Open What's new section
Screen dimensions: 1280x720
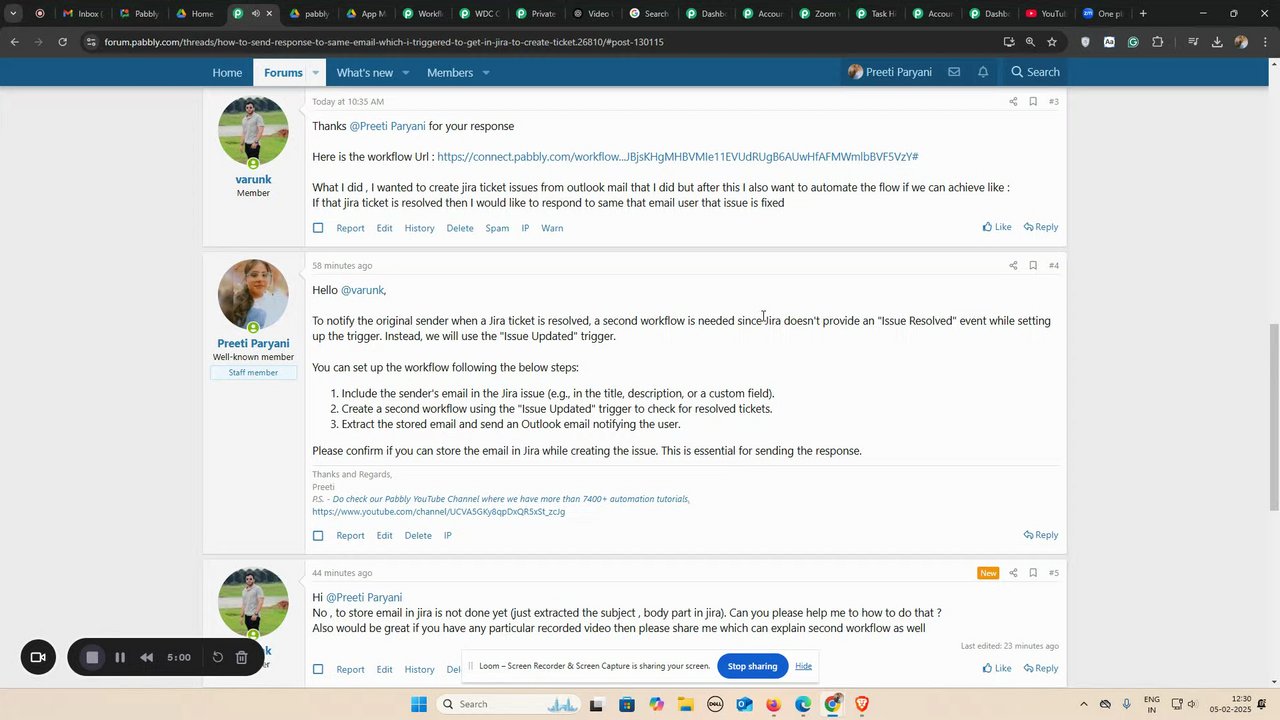[x=364, y=73]
